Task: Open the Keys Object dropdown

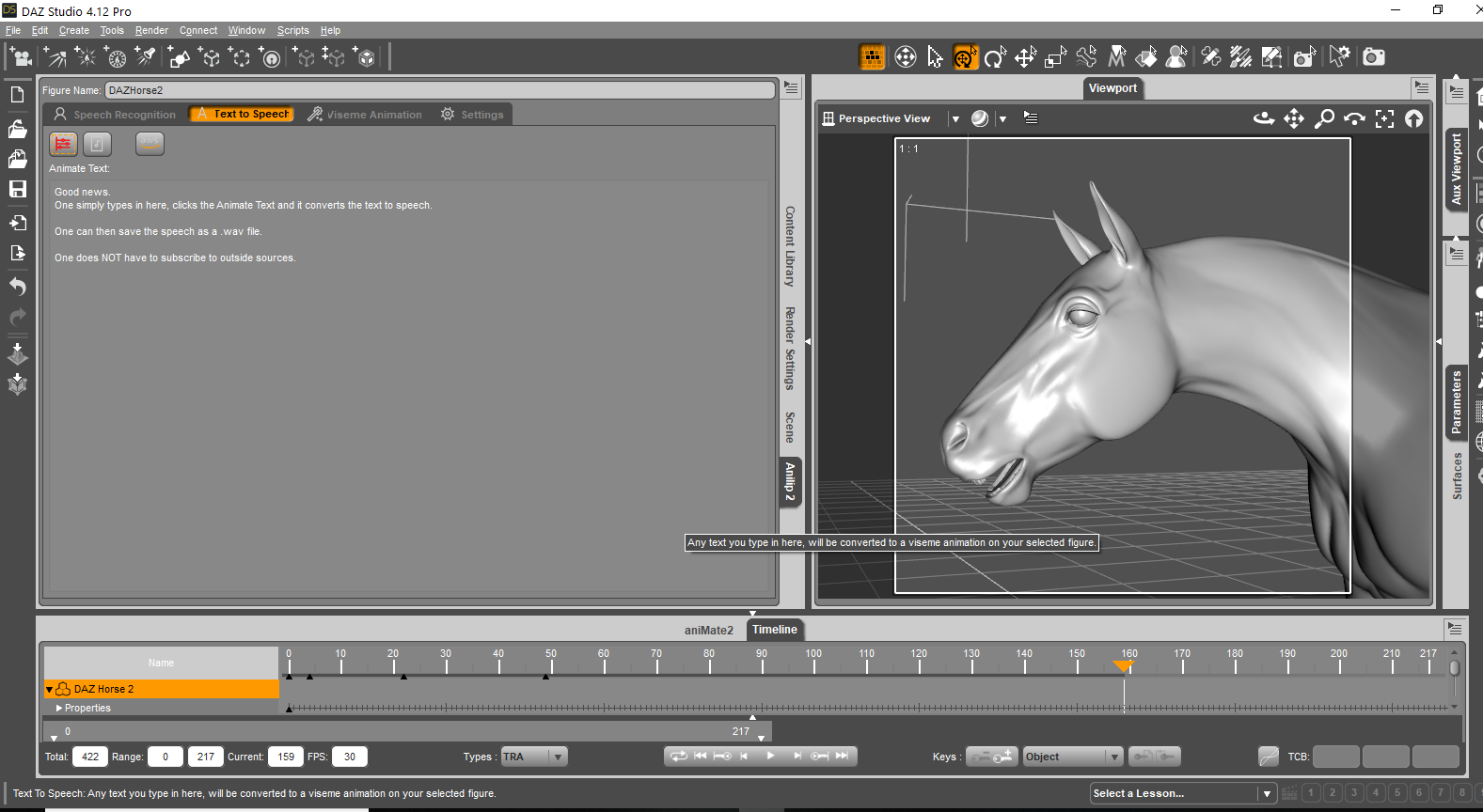Action: [1073, 757]
